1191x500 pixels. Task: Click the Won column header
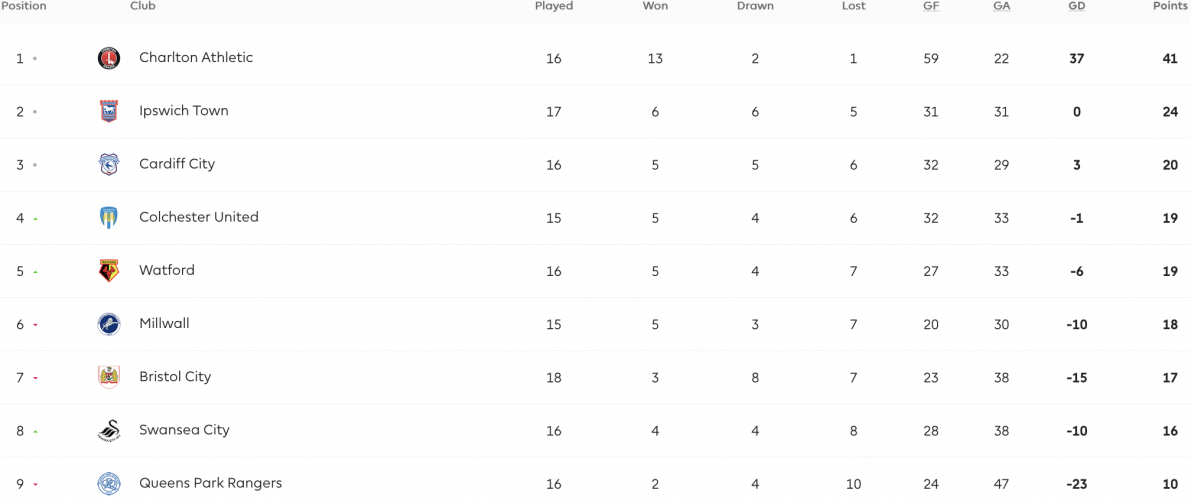[656, 6]
